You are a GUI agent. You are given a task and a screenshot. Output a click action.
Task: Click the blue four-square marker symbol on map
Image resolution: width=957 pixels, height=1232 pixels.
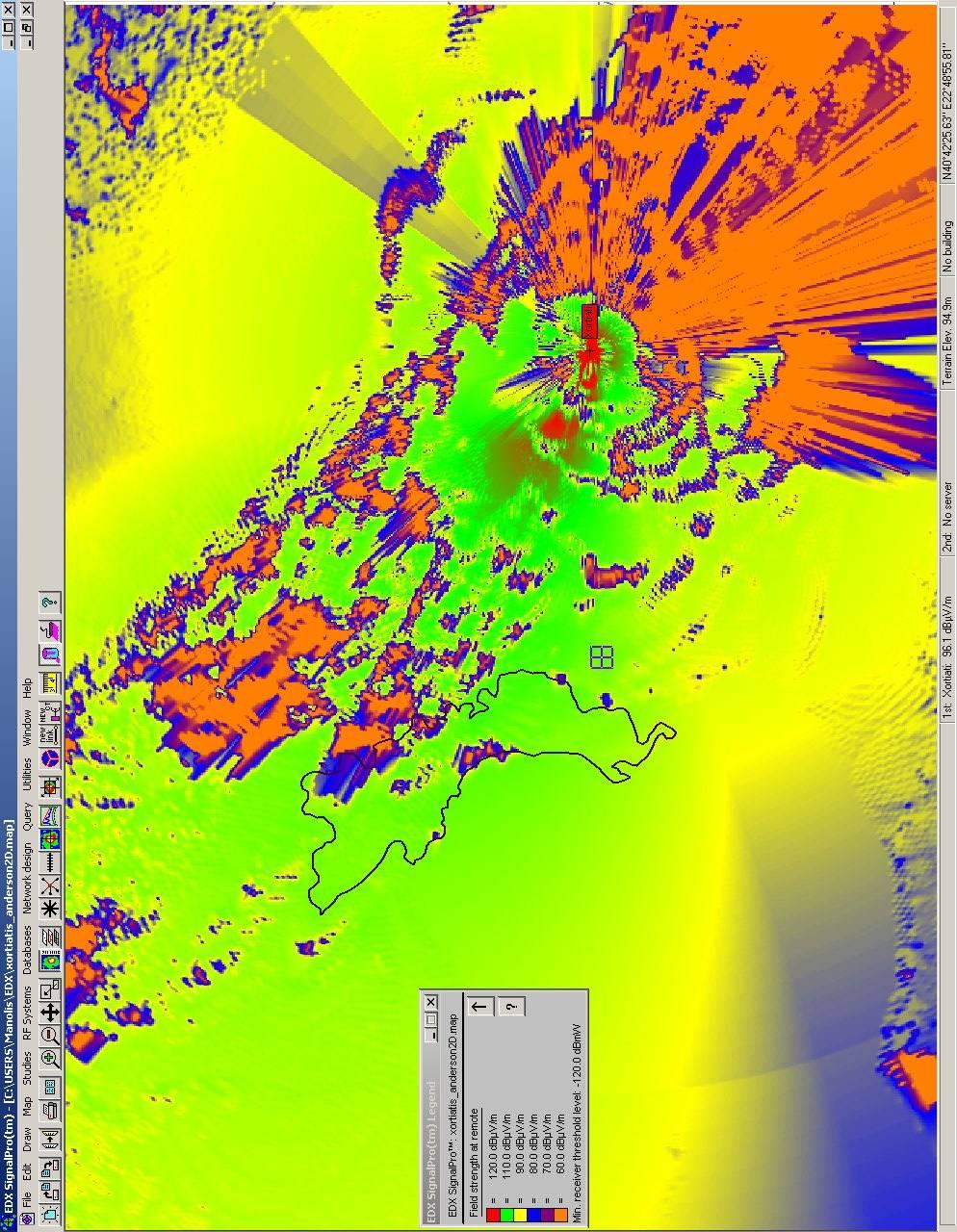(602, 656)
